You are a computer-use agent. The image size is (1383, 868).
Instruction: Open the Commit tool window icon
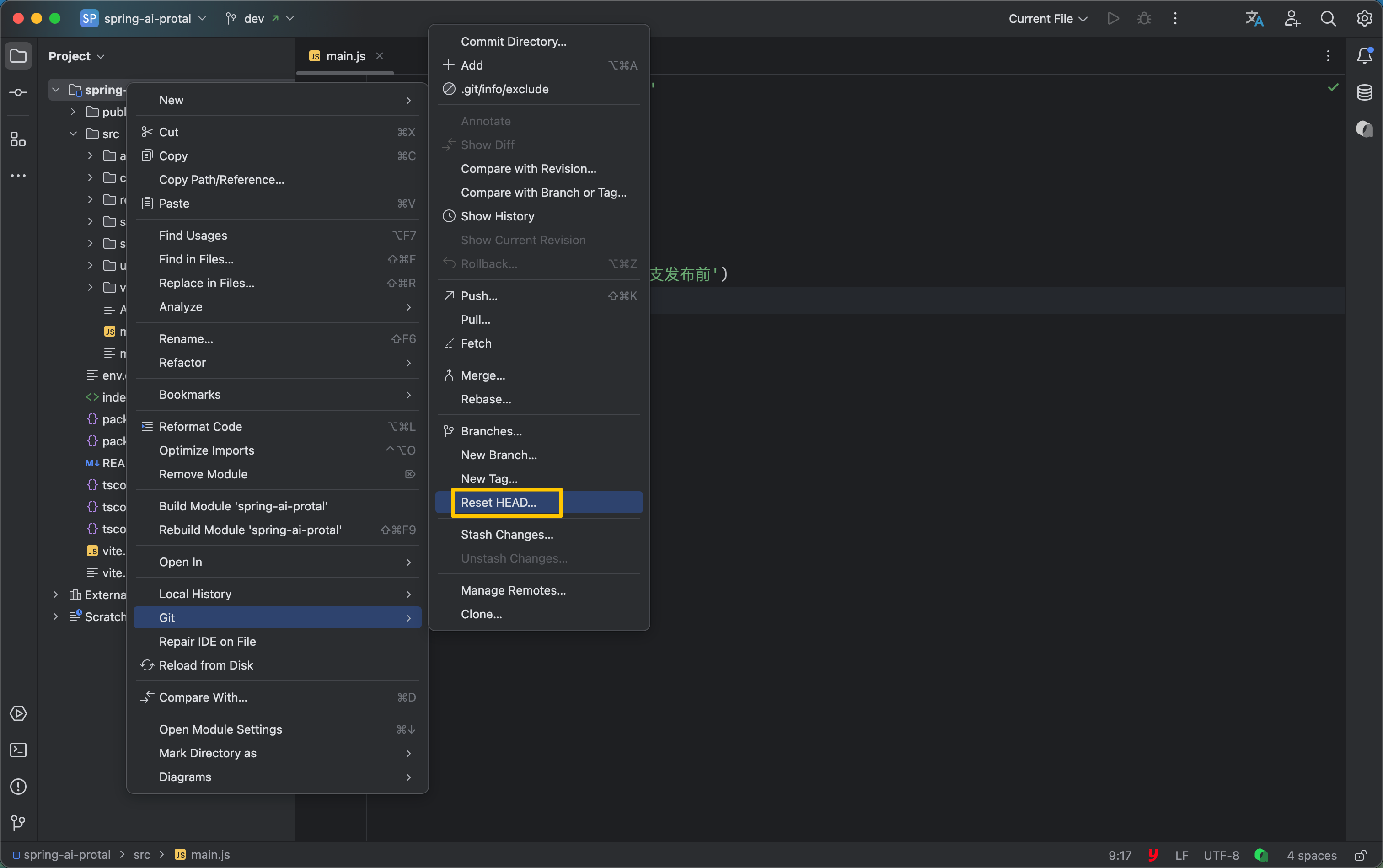(18, 92)
